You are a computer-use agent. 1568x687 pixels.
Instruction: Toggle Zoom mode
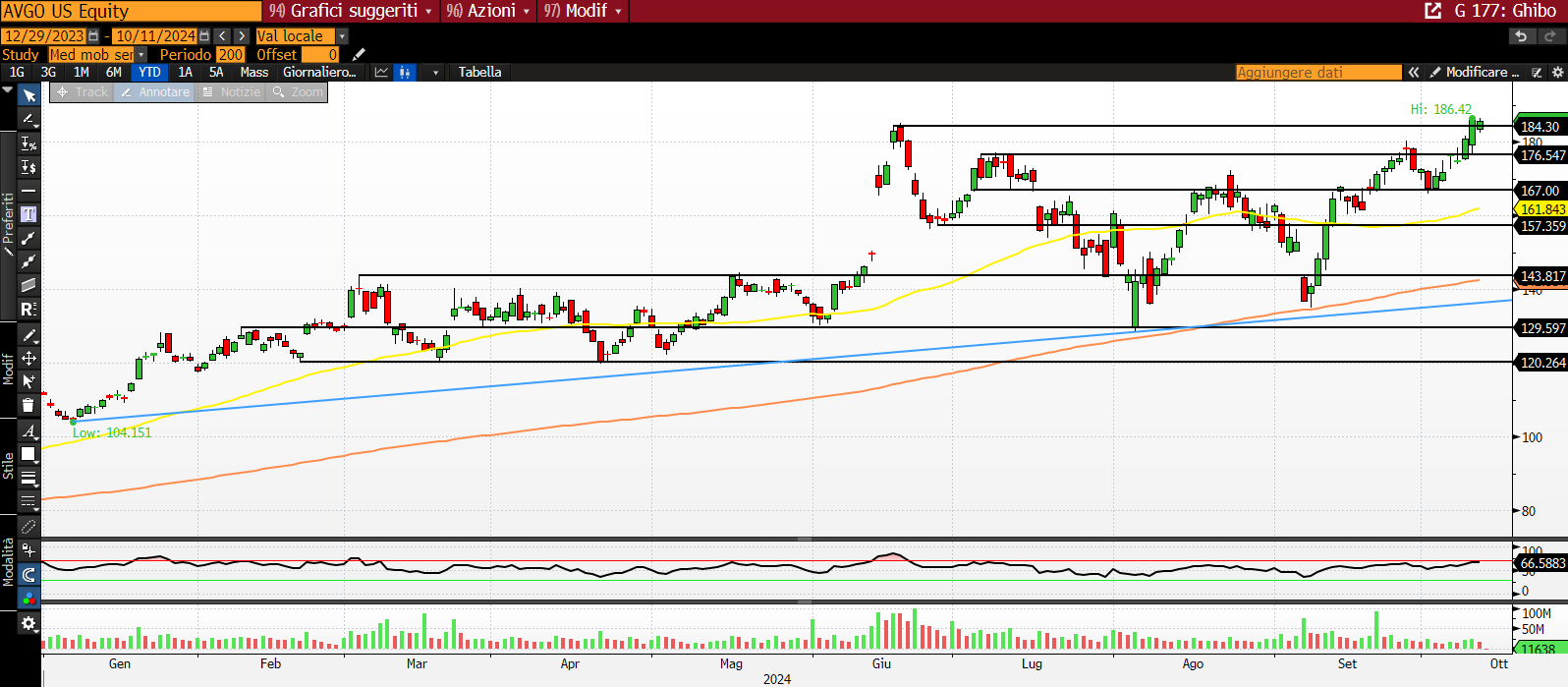[x=298, y=91]
